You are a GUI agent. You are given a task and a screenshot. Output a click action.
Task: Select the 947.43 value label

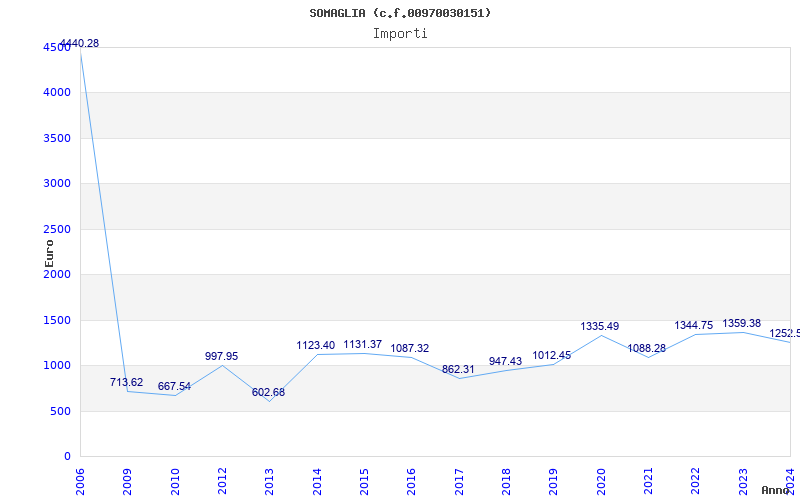[x=505, y=361]
